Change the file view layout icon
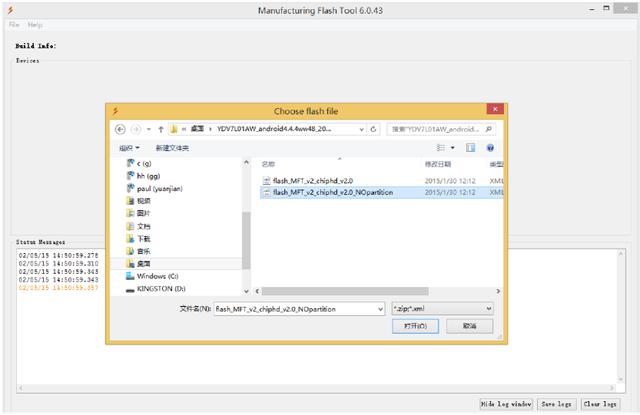640x415 pixels. click(440, 148)
